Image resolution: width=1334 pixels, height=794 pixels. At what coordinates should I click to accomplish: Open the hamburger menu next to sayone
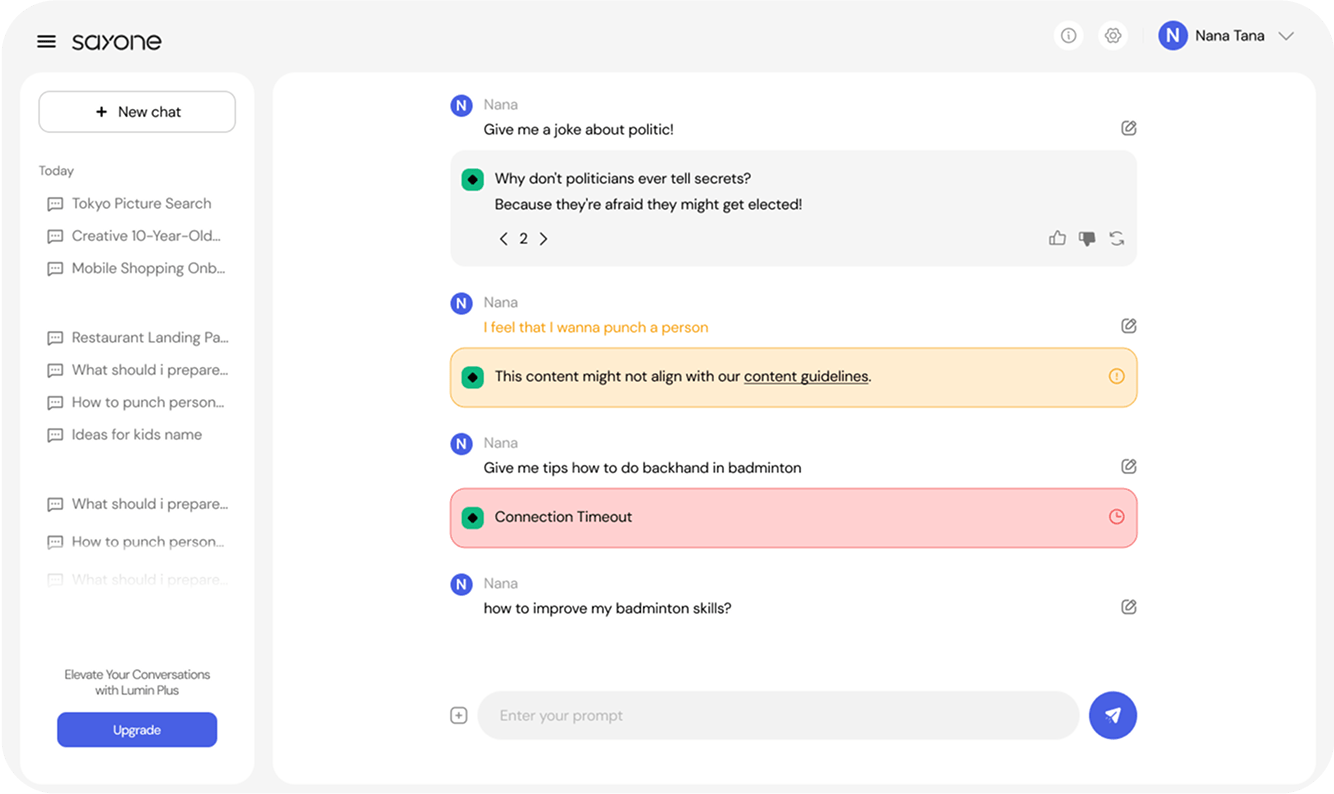[x=46, y=41]
